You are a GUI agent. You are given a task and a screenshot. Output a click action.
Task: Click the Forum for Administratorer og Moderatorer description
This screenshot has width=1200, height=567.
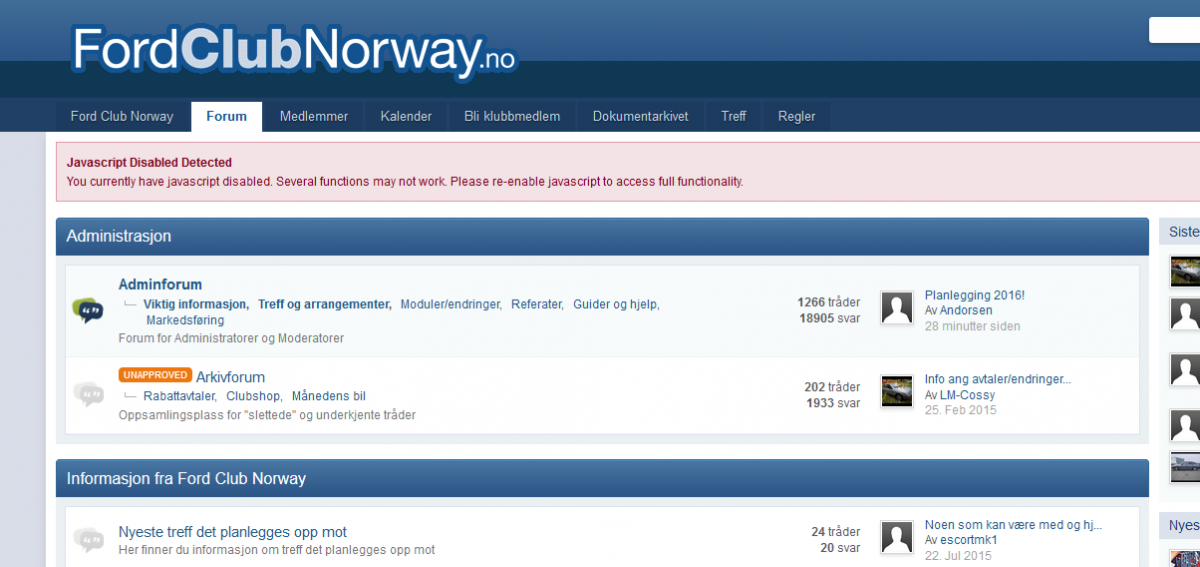click(231, 338)
